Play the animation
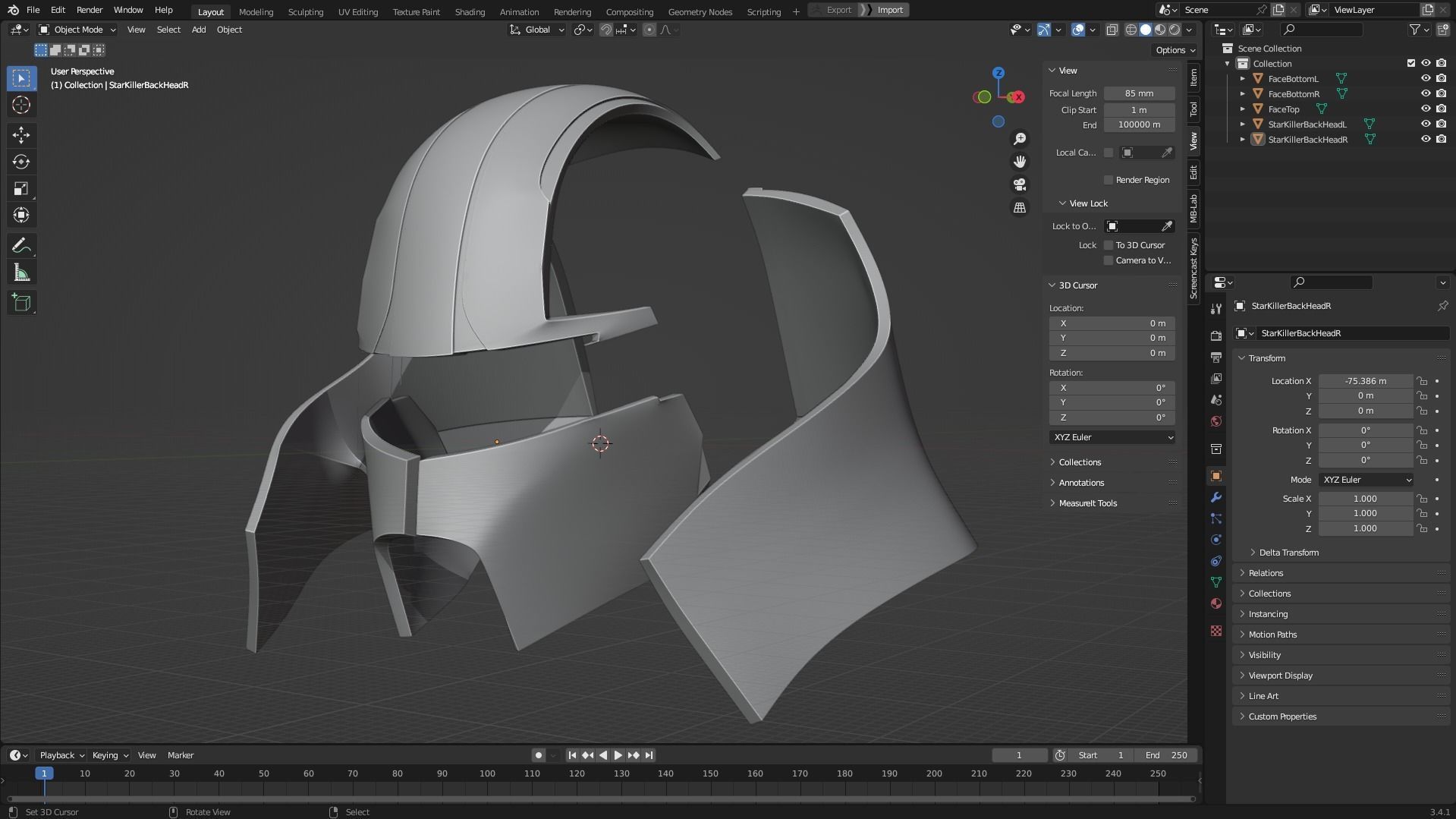The width and height of the screenshot is (1456, 819). click(618, 755)
